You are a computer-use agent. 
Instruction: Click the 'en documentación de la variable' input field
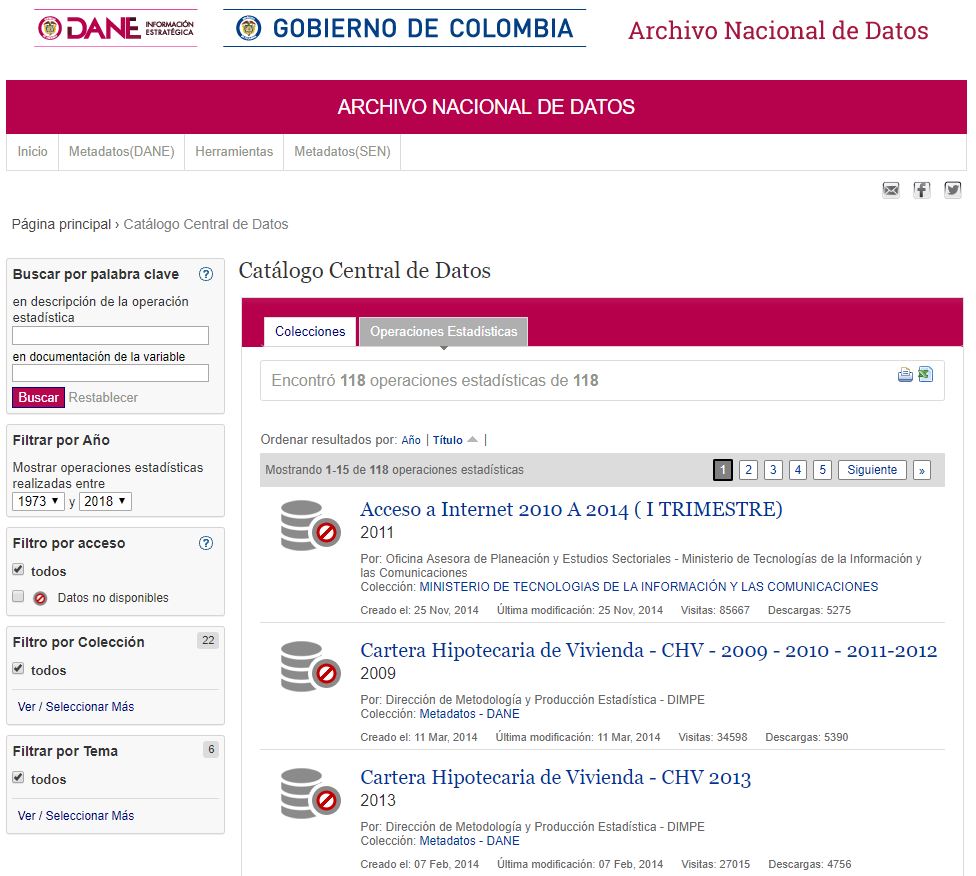tap(110, 373)
